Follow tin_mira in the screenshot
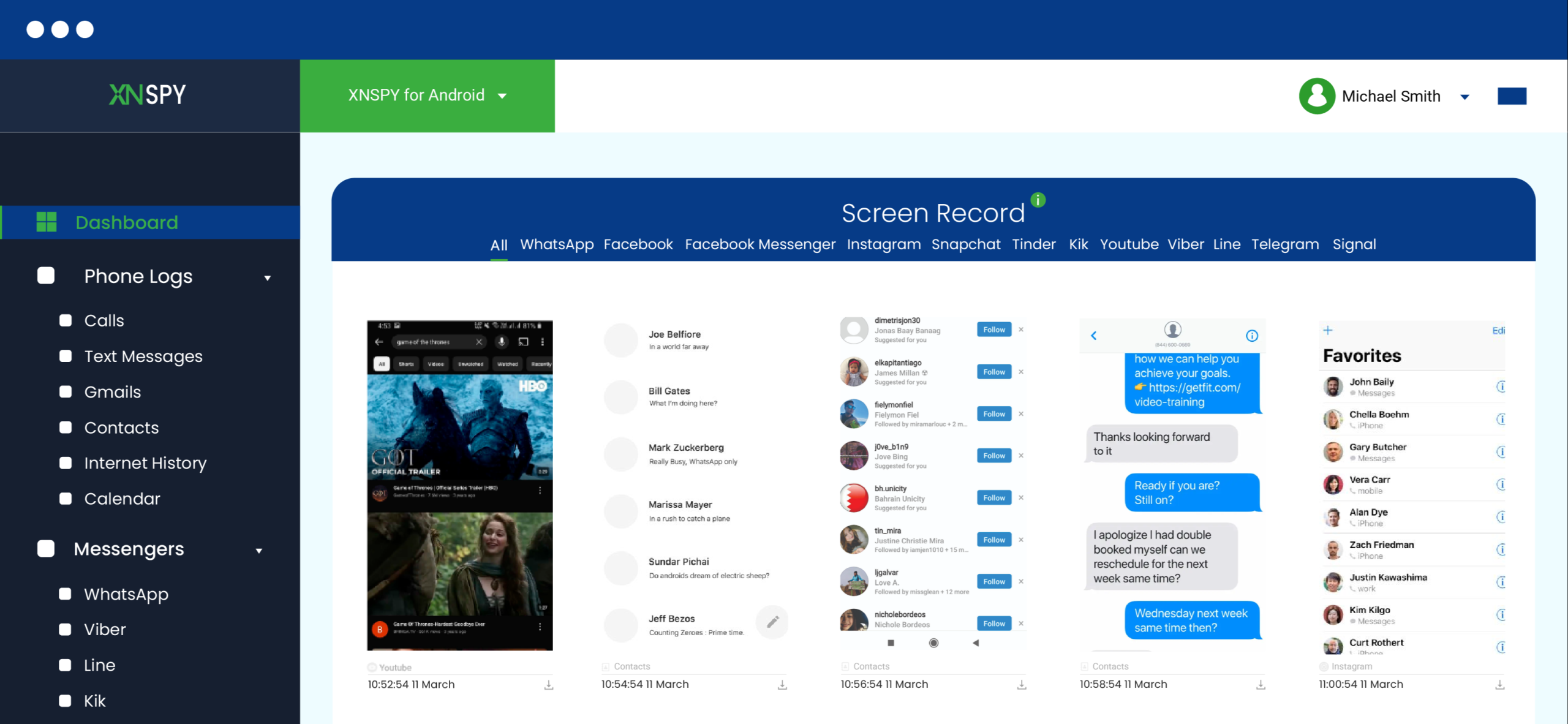Screen dimensions: 1568x724 (x=994, y=540)
